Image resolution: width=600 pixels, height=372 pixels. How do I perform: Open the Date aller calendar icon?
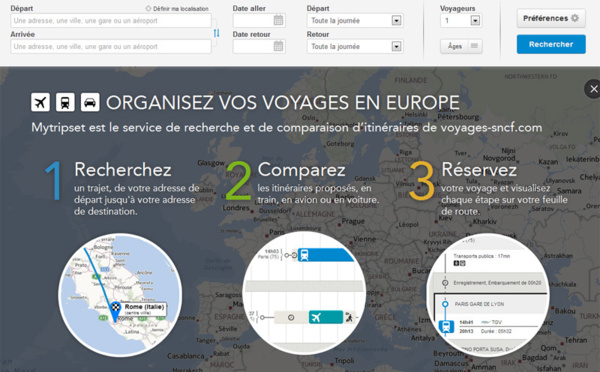pyautogui.click(x=278, y=20)
